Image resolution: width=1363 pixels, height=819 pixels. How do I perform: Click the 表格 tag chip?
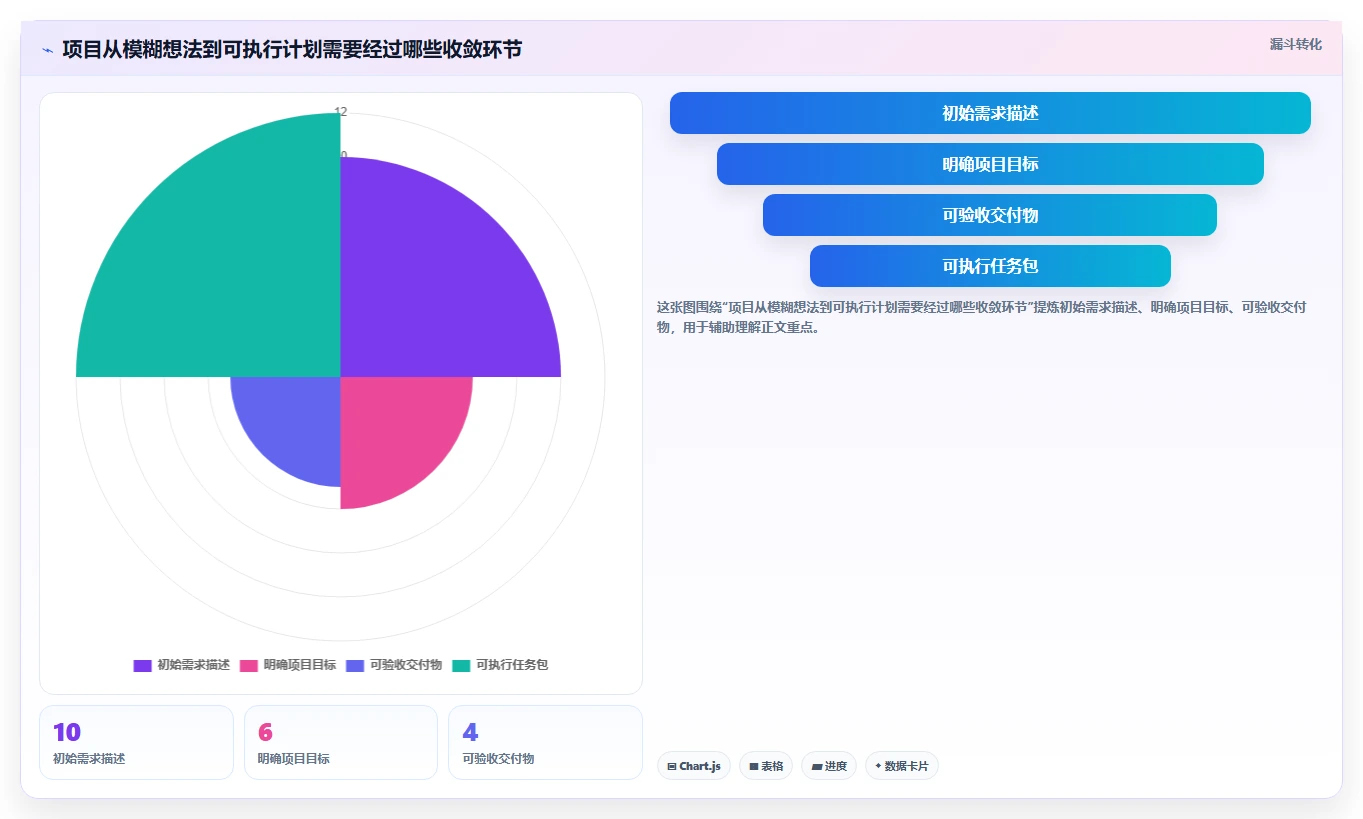click(766, 766)
